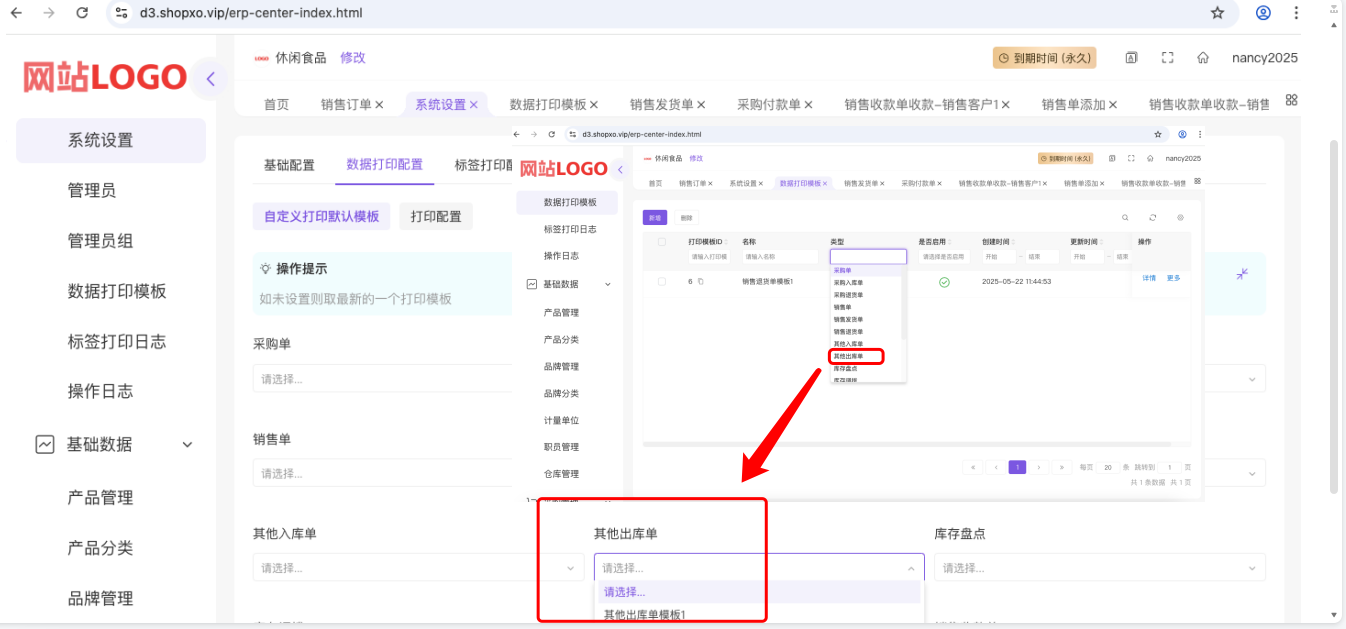Viewport: 1346px width, 629px height.
Task: Open the 销售单 template dropdown
Action: (382, 473)
